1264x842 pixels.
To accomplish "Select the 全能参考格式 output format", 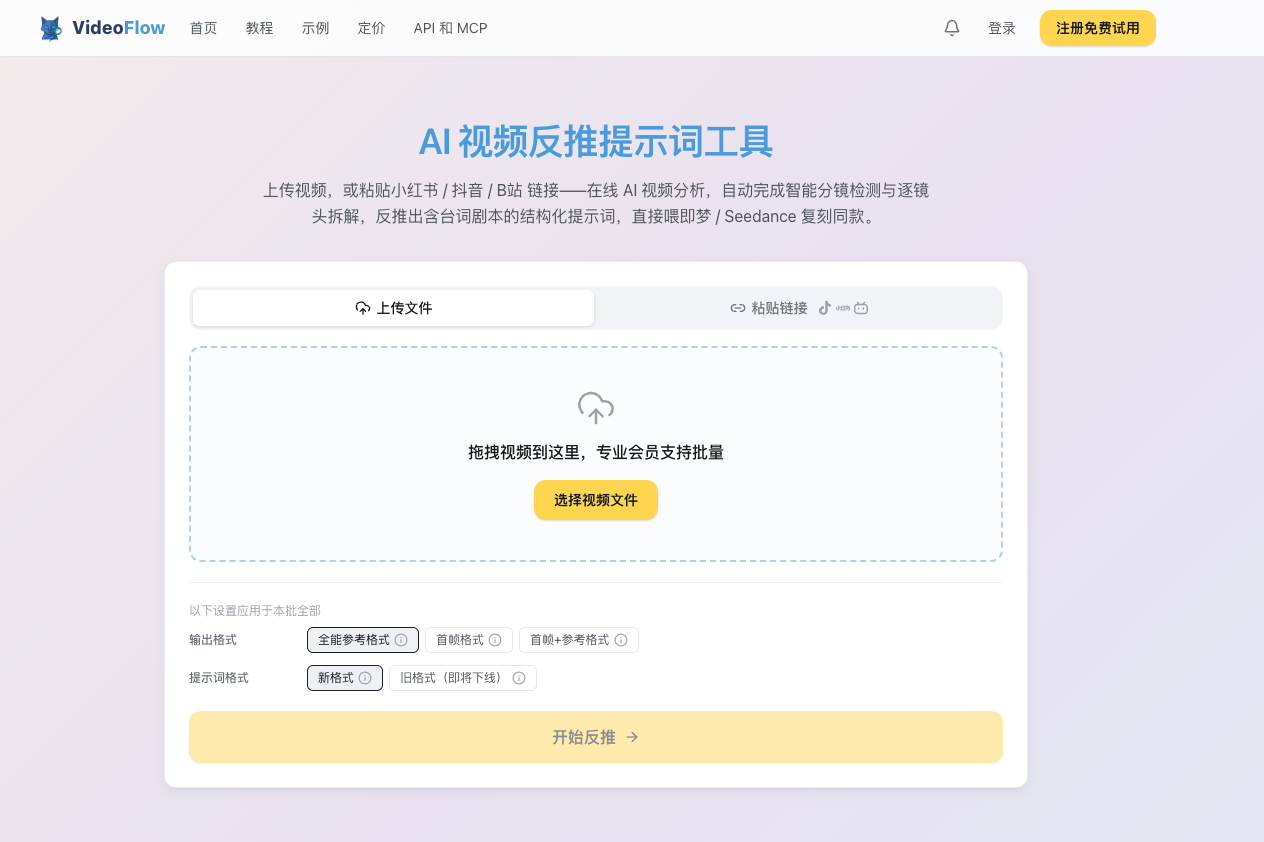I will 363,640.
